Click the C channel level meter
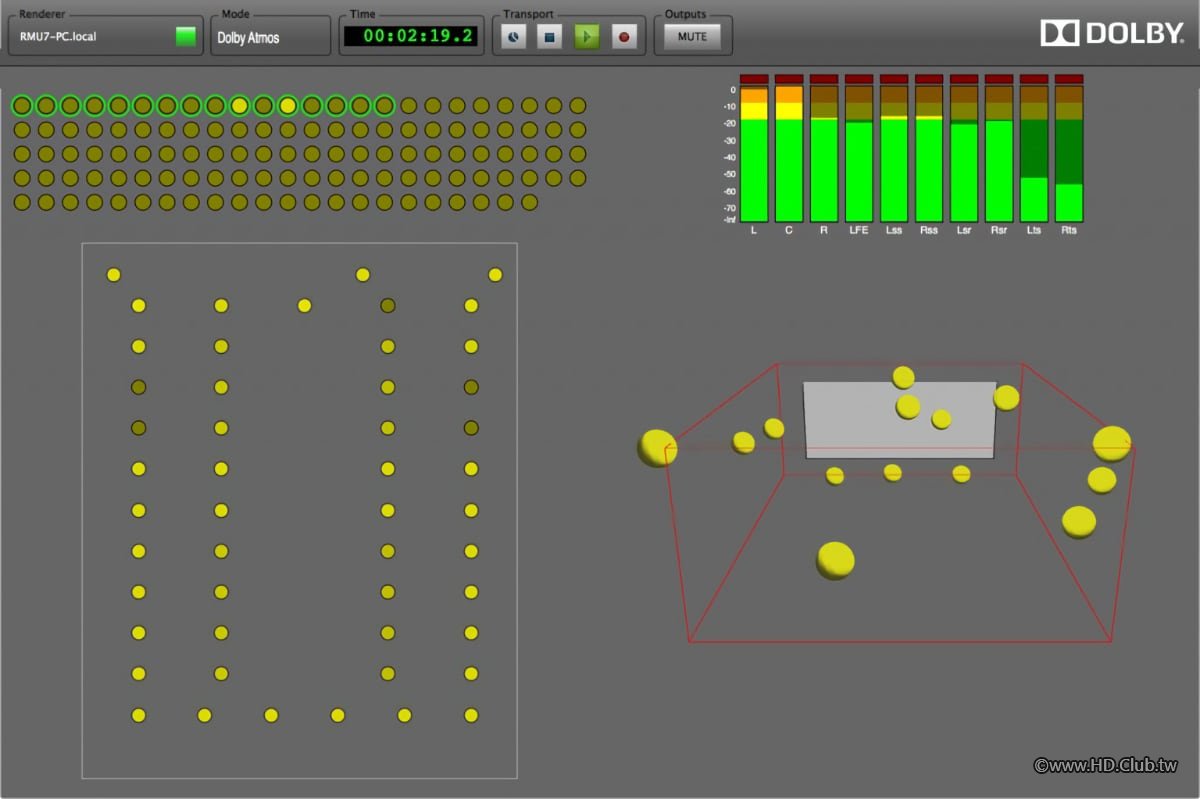 click(x=789, y=153)
